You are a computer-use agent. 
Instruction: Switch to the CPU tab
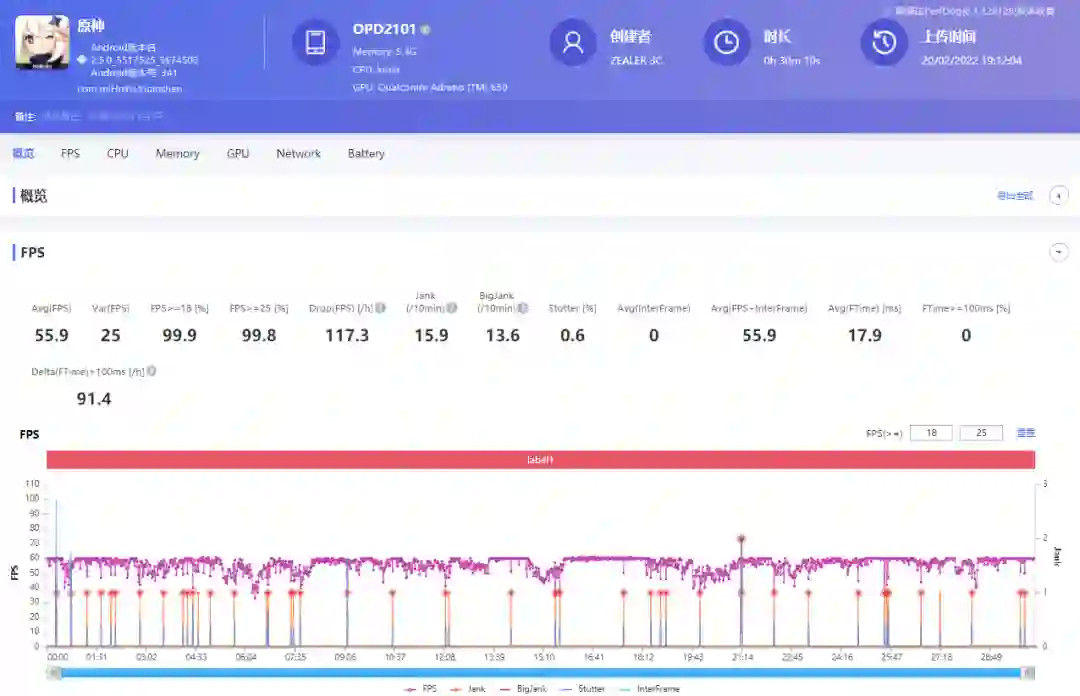pyautogui.click(x=118, y=153)
